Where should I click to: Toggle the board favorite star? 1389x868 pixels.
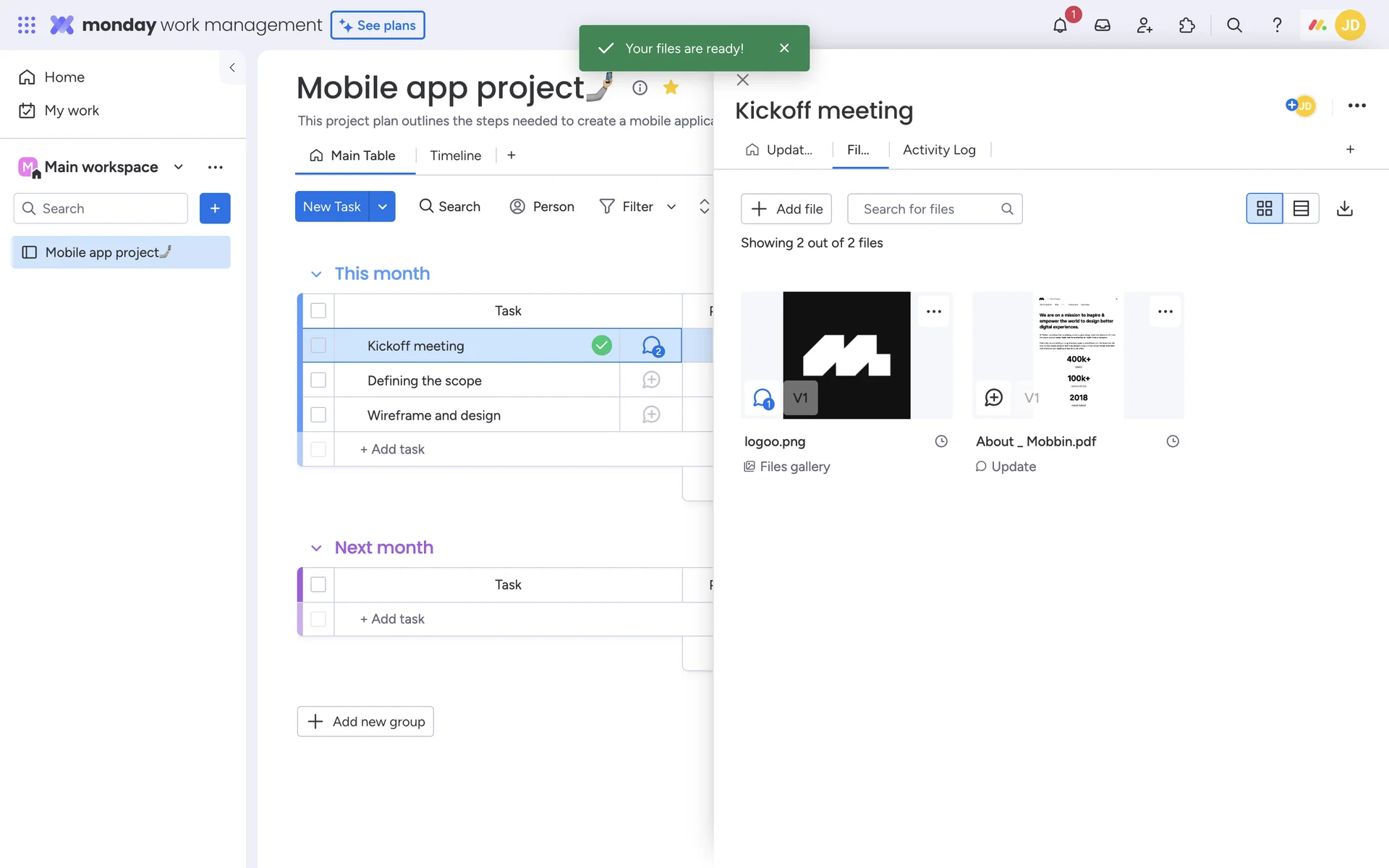tap(671, 88)
